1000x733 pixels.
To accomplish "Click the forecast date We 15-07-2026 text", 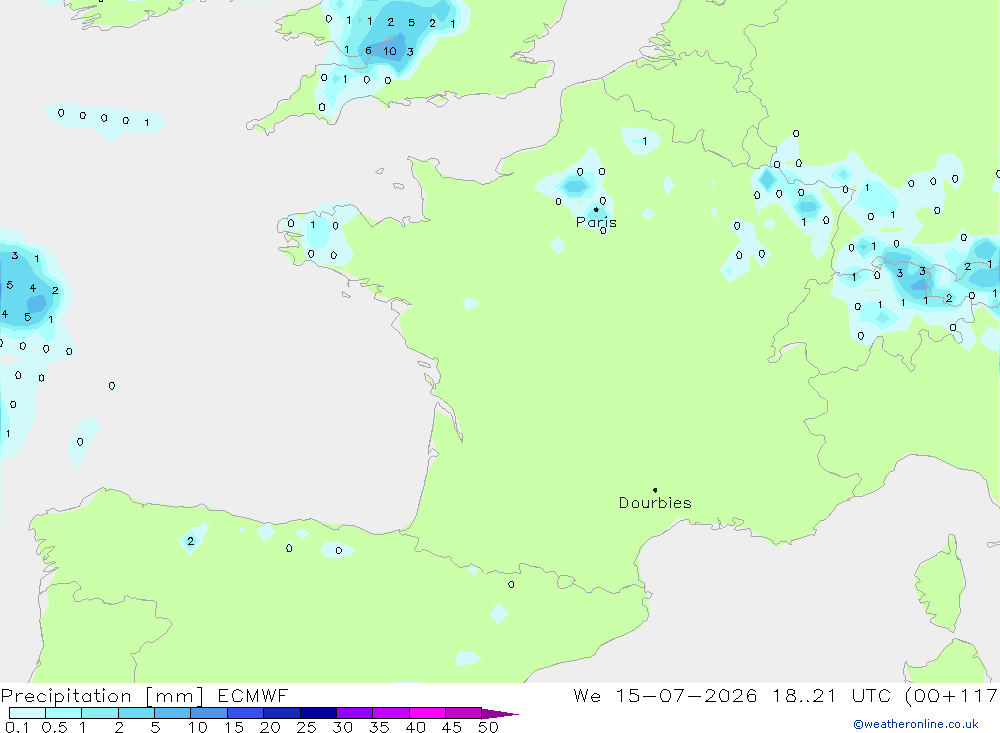I will pos(665,695).
